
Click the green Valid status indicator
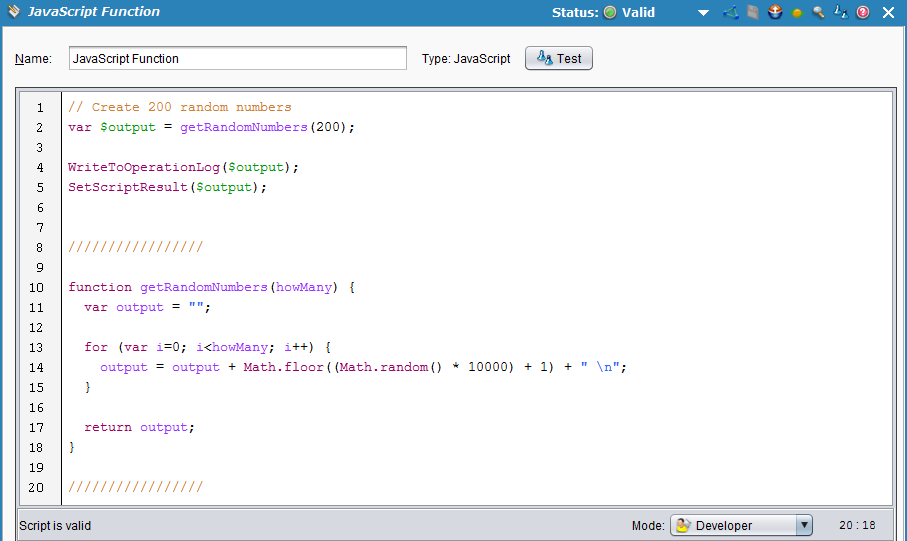(610, 13)
